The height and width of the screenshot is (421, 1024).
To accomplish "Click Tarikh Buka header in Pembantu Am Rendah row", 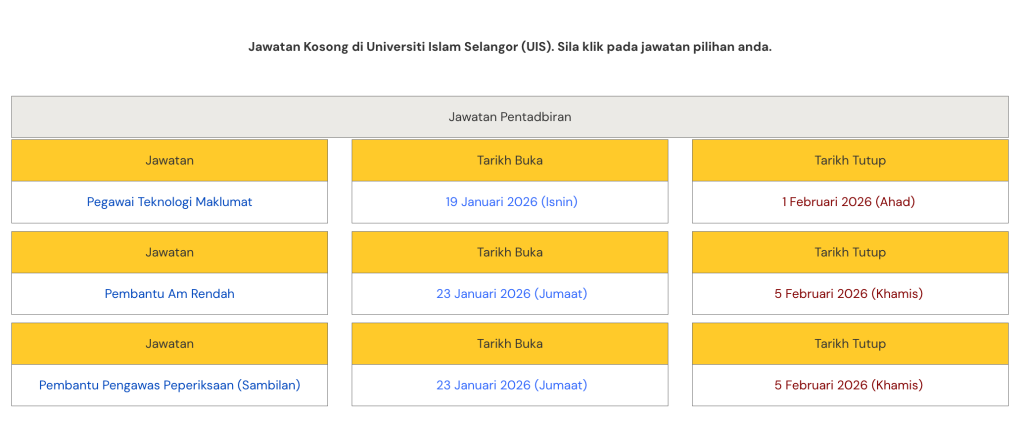I will click(x=510, y=252).
